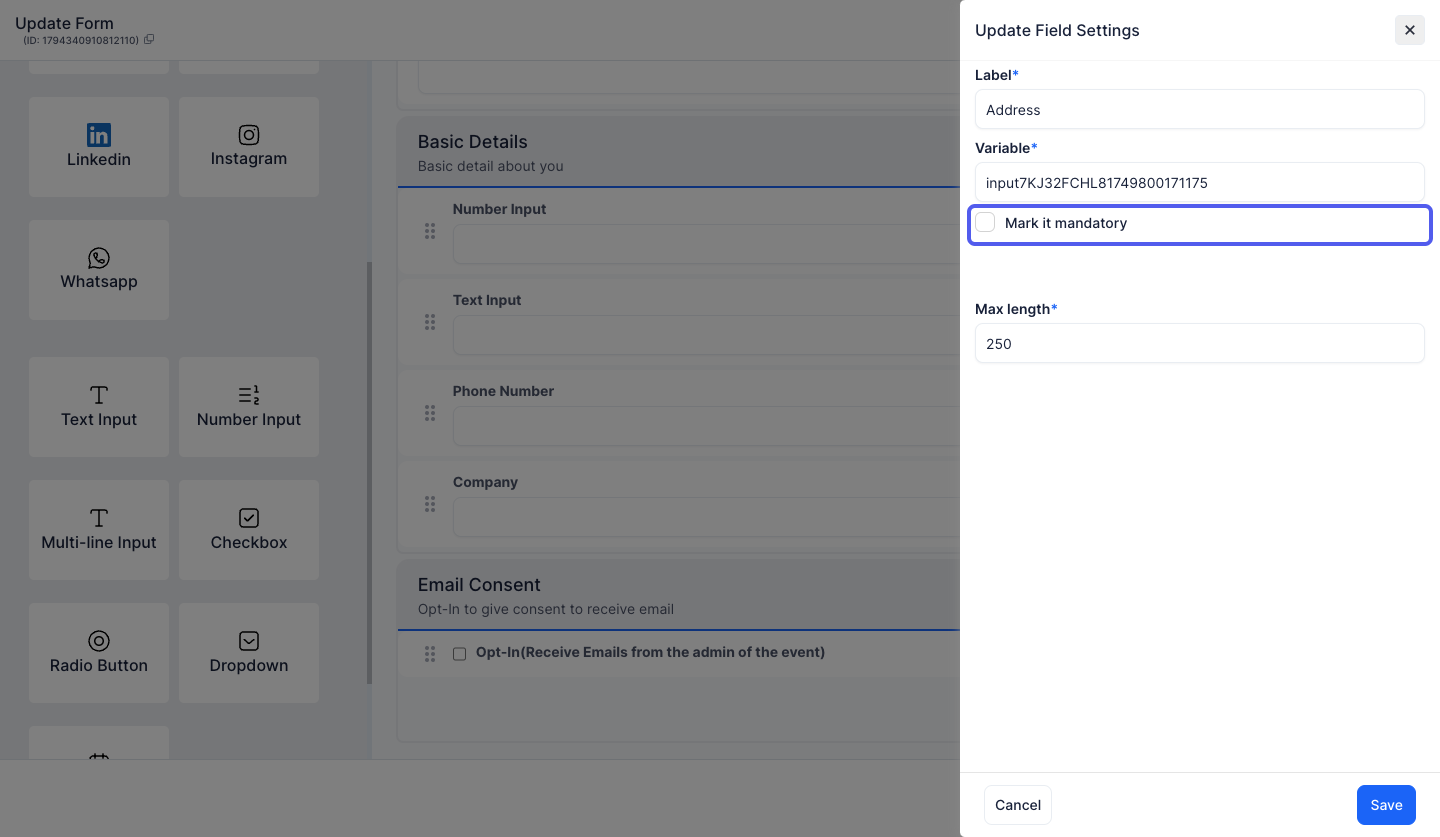Click the Whatsapp label text

pyautogui.click(x=99, y=282)
